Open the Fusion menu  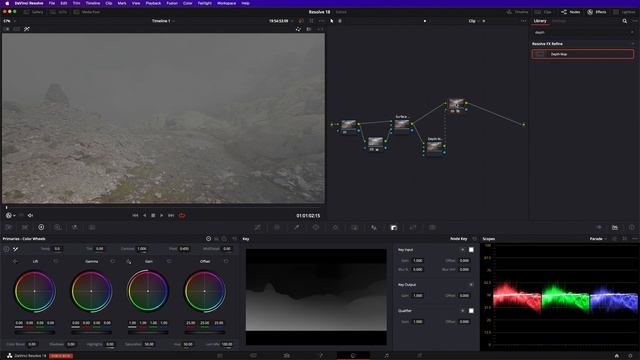click(172, 3)
